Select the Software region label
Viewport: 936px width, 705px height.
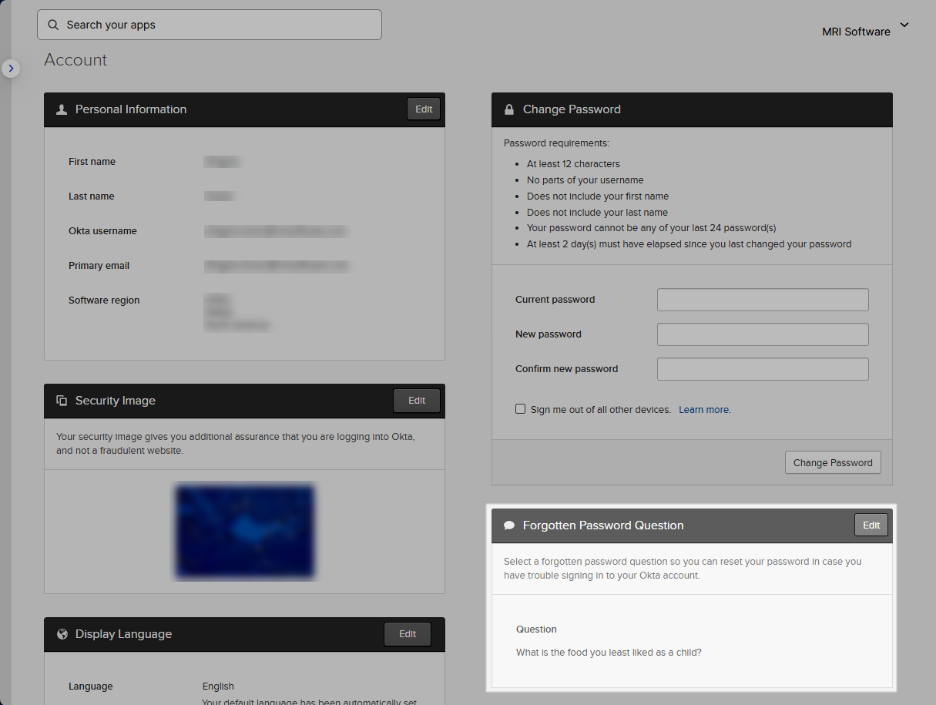tap(104, 300)
